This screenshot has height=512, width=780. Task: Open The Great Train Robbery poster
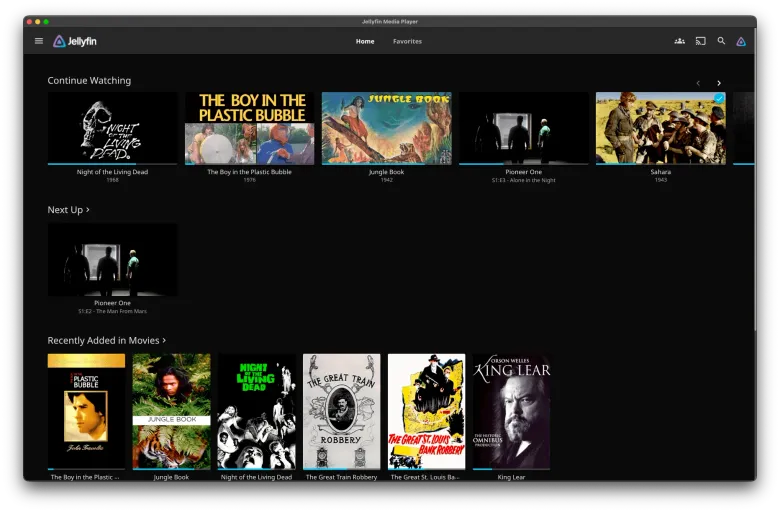pyautogui.click(x=341, y=411)
